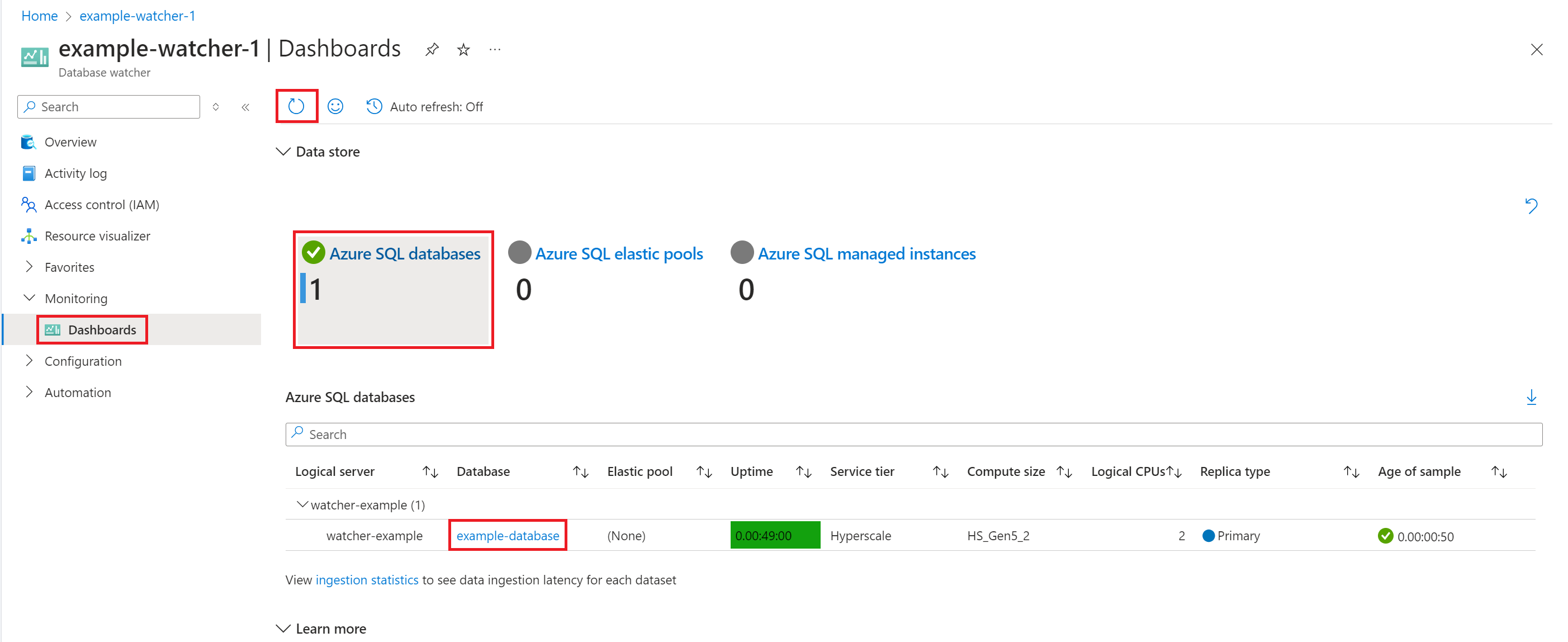Pin the dashboard with the pin icon

[x=432, y=49]
